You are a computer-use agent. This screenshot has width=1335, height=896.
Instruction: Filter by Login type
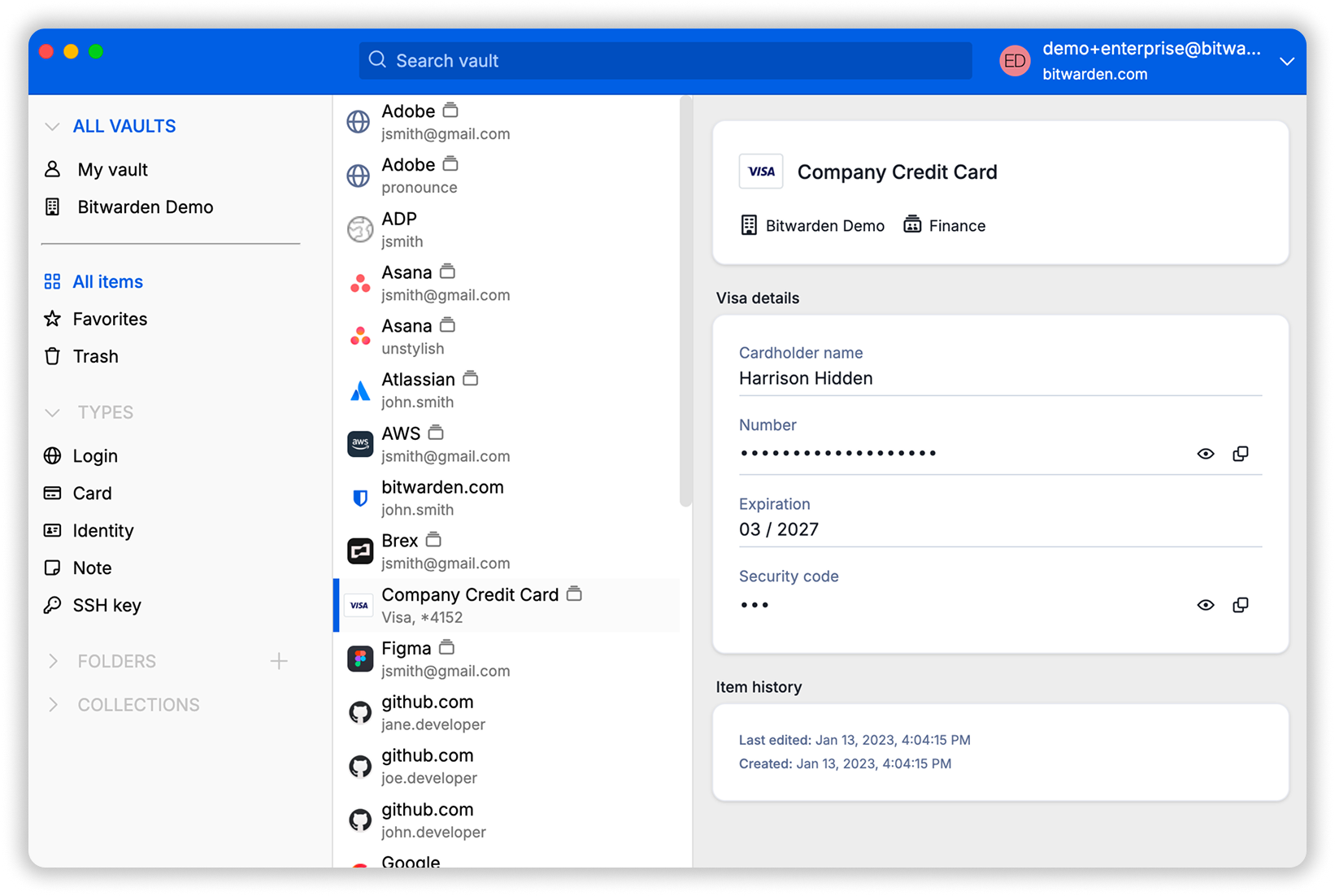pyautogui.click(x=95, y=456)
